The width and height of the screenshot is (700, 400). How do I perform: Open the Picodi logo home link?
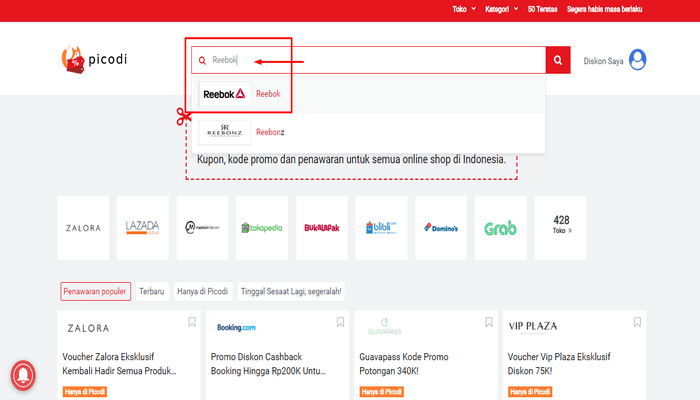pyautogui.click(x=94, y=59)
